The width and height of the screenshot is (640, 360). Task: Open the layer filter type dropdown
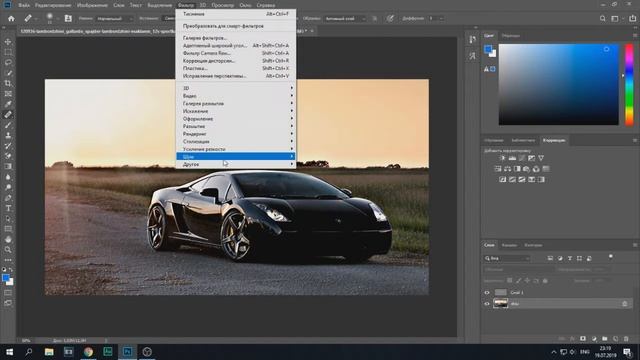[x=507, y=258]
